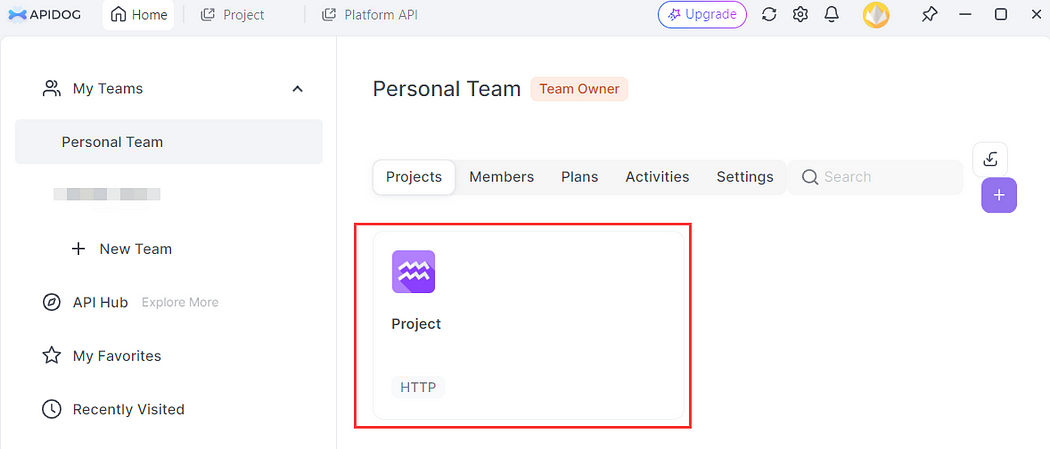Switch to the Platform API tab
This screenshot has width=1050, height=449.
370,15
